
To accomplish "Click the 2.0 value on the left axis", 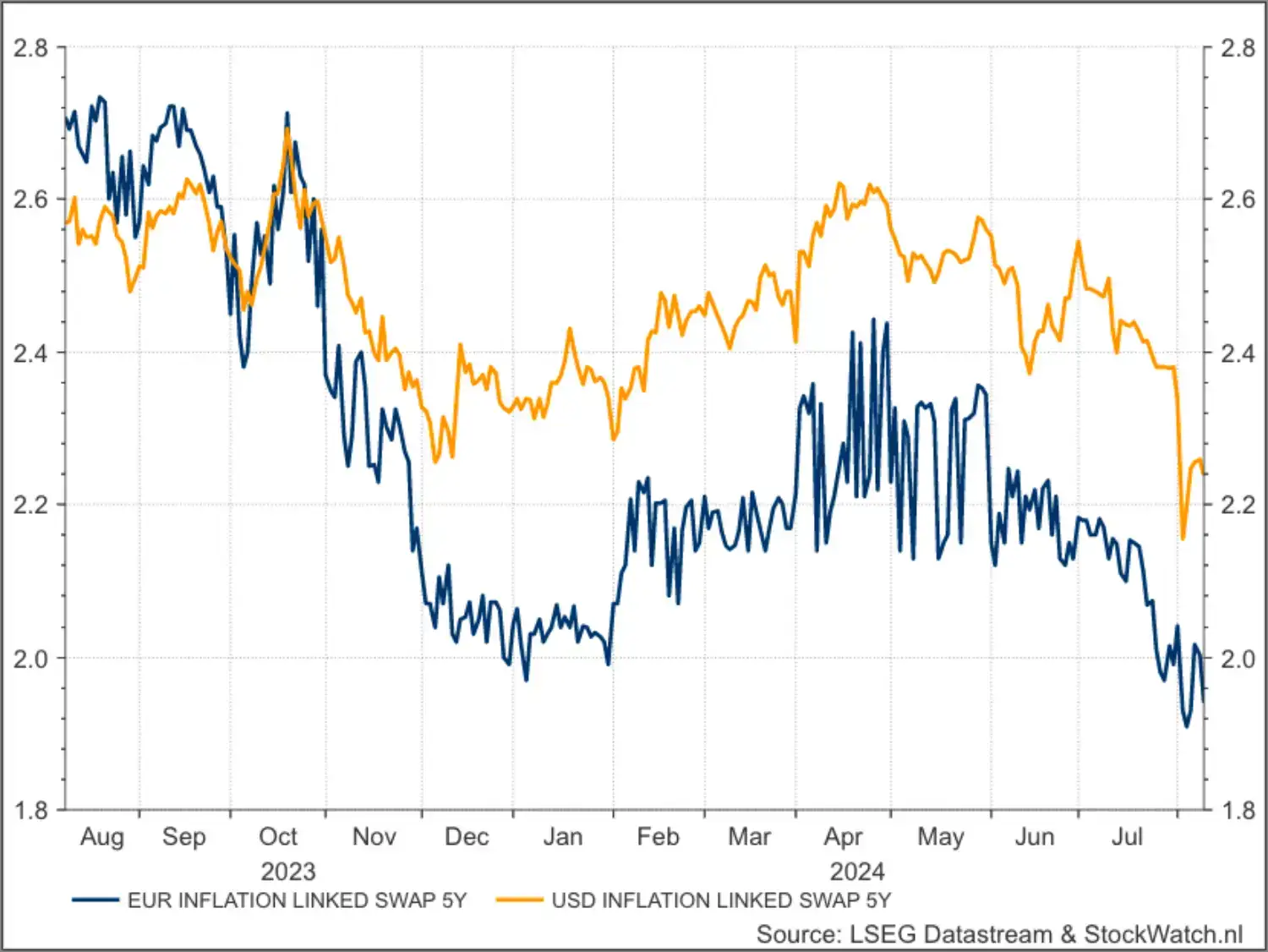I will coord(30,658).
